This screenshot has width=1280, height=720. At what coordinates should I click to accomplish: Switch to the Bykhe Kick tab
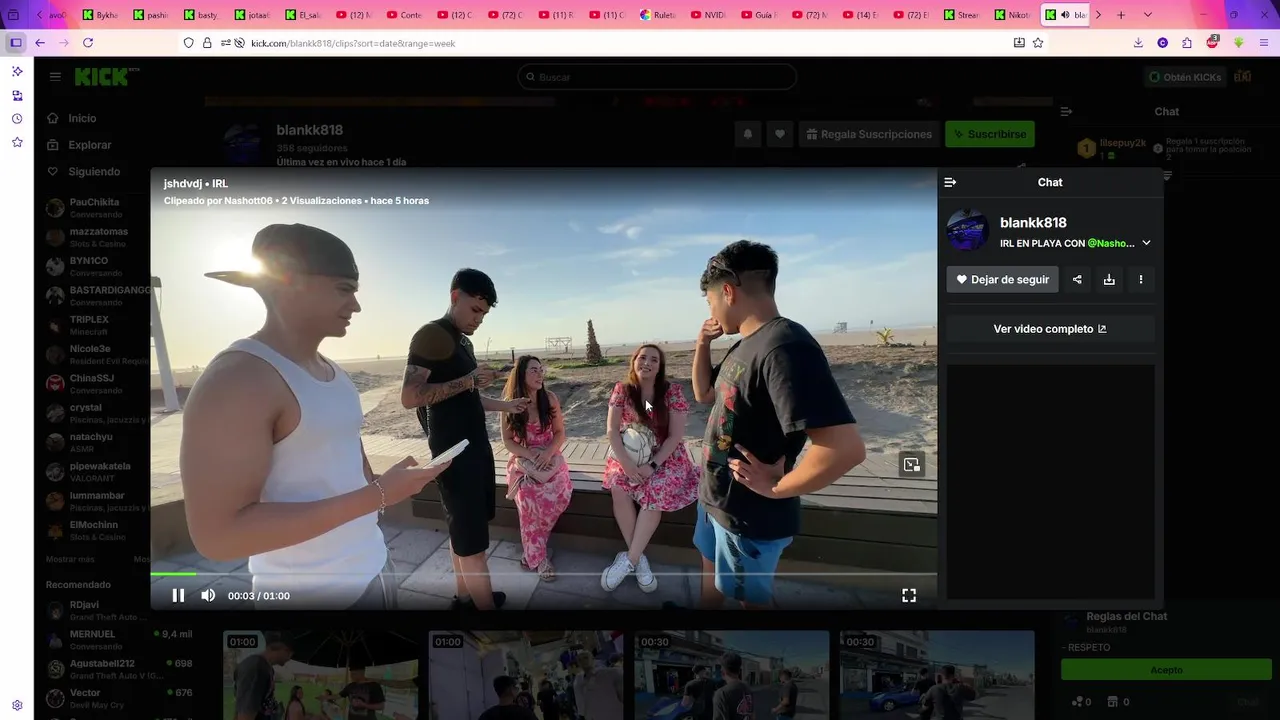coord(102,15)
